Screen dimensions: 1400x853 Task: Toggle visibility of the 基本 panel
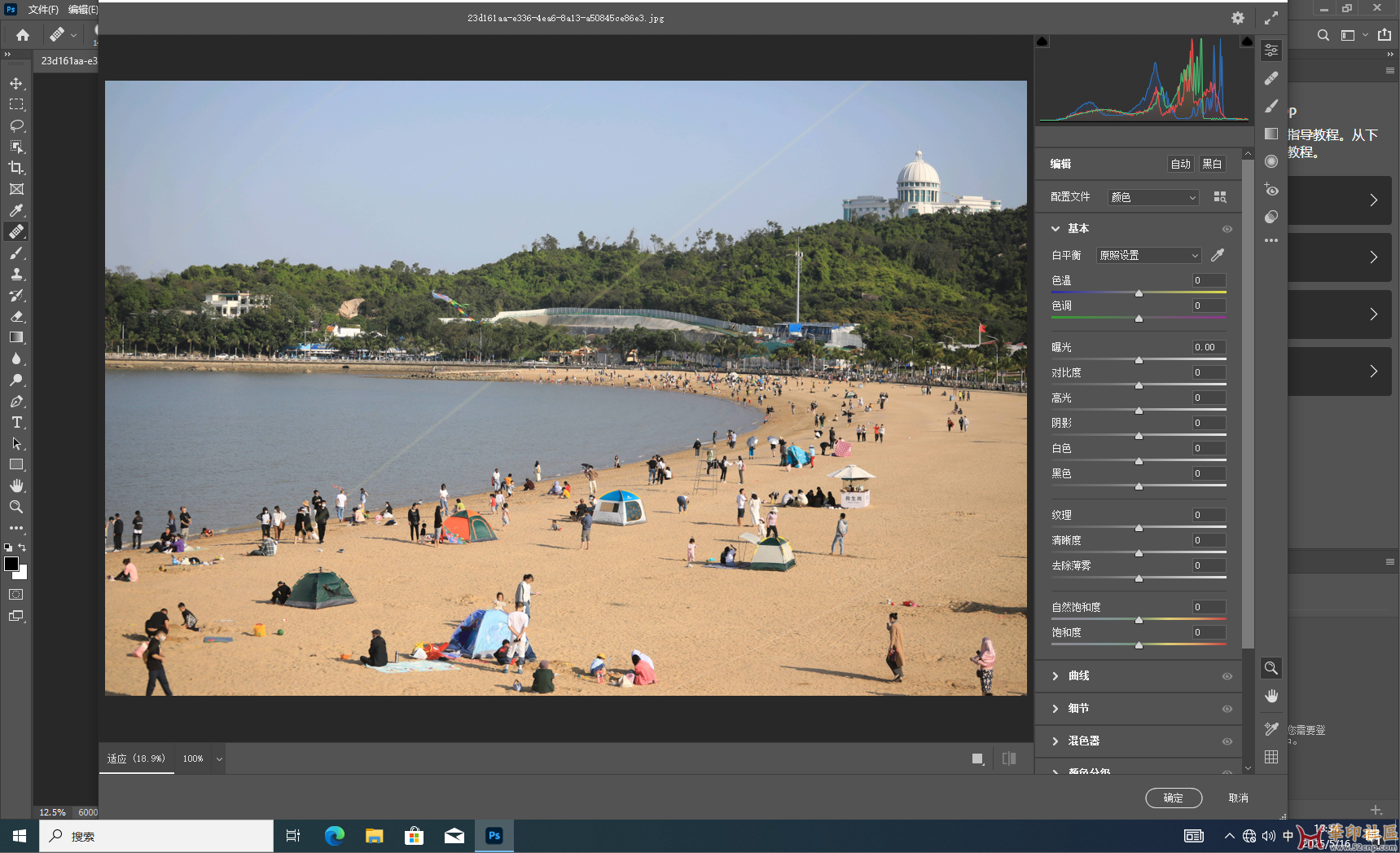(x=1227, y=229)
